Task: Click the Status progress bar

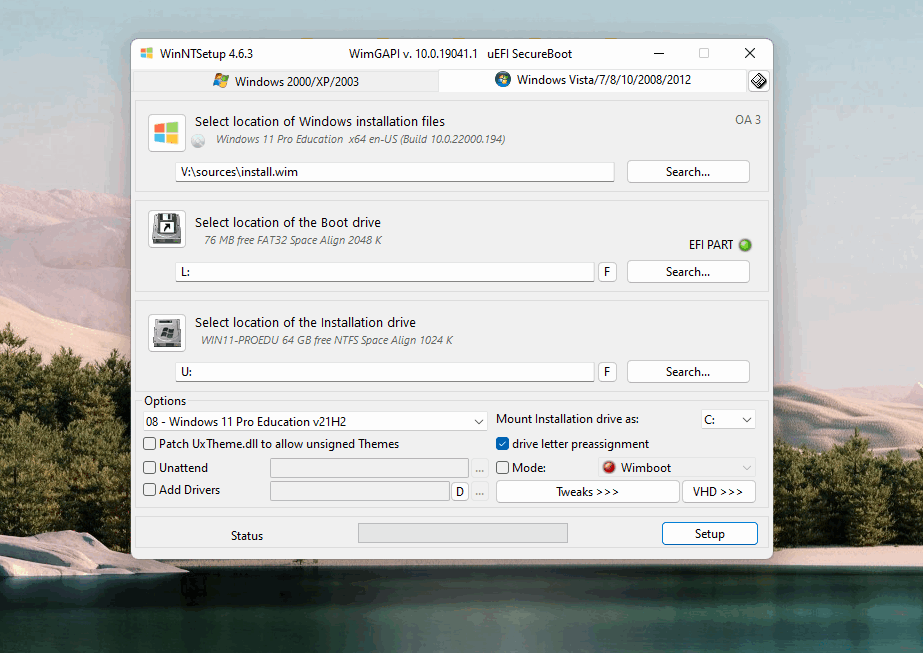Action: click(463, 533)
